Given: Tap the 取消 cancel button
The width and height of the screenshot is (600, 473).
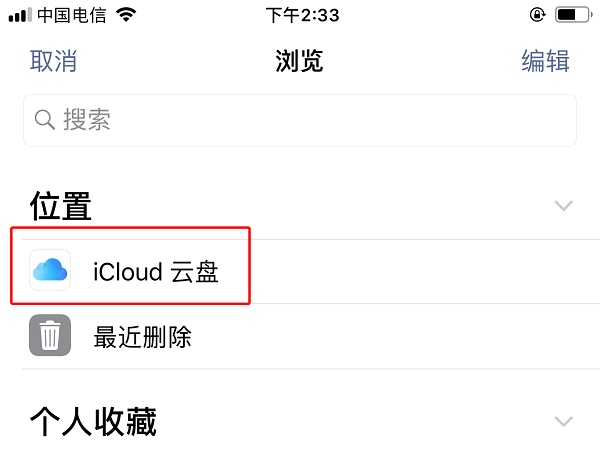Looking at the screenshot, I should 53,61.
